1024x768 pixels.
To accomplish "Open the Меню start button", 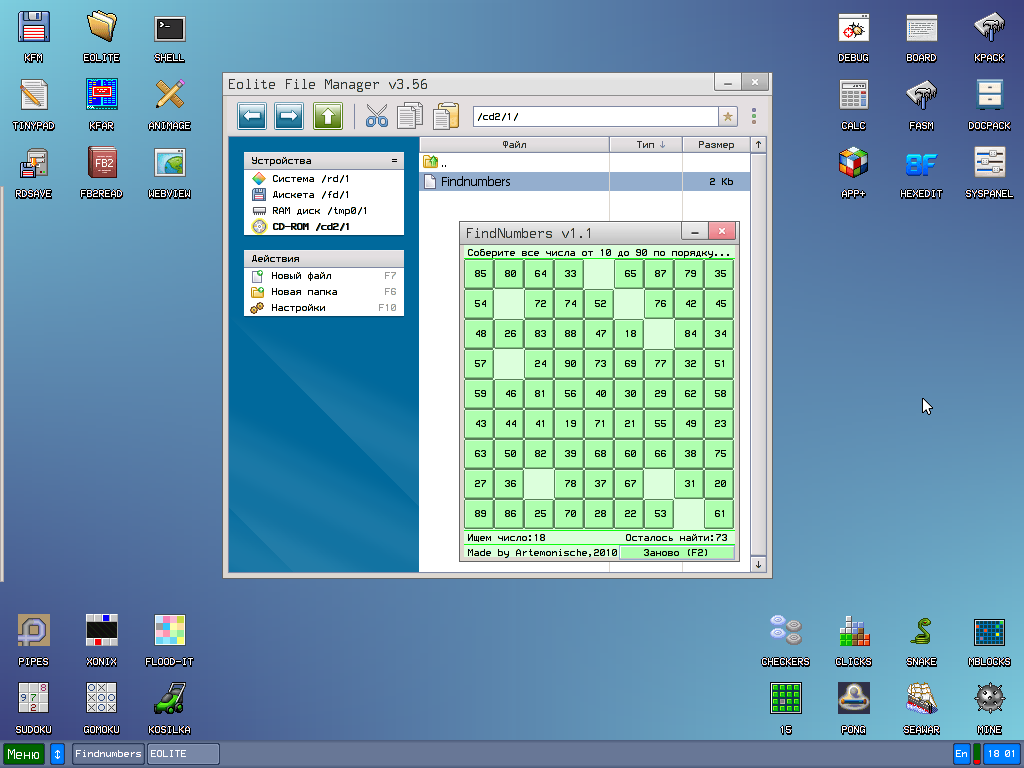I will (24, 754).
